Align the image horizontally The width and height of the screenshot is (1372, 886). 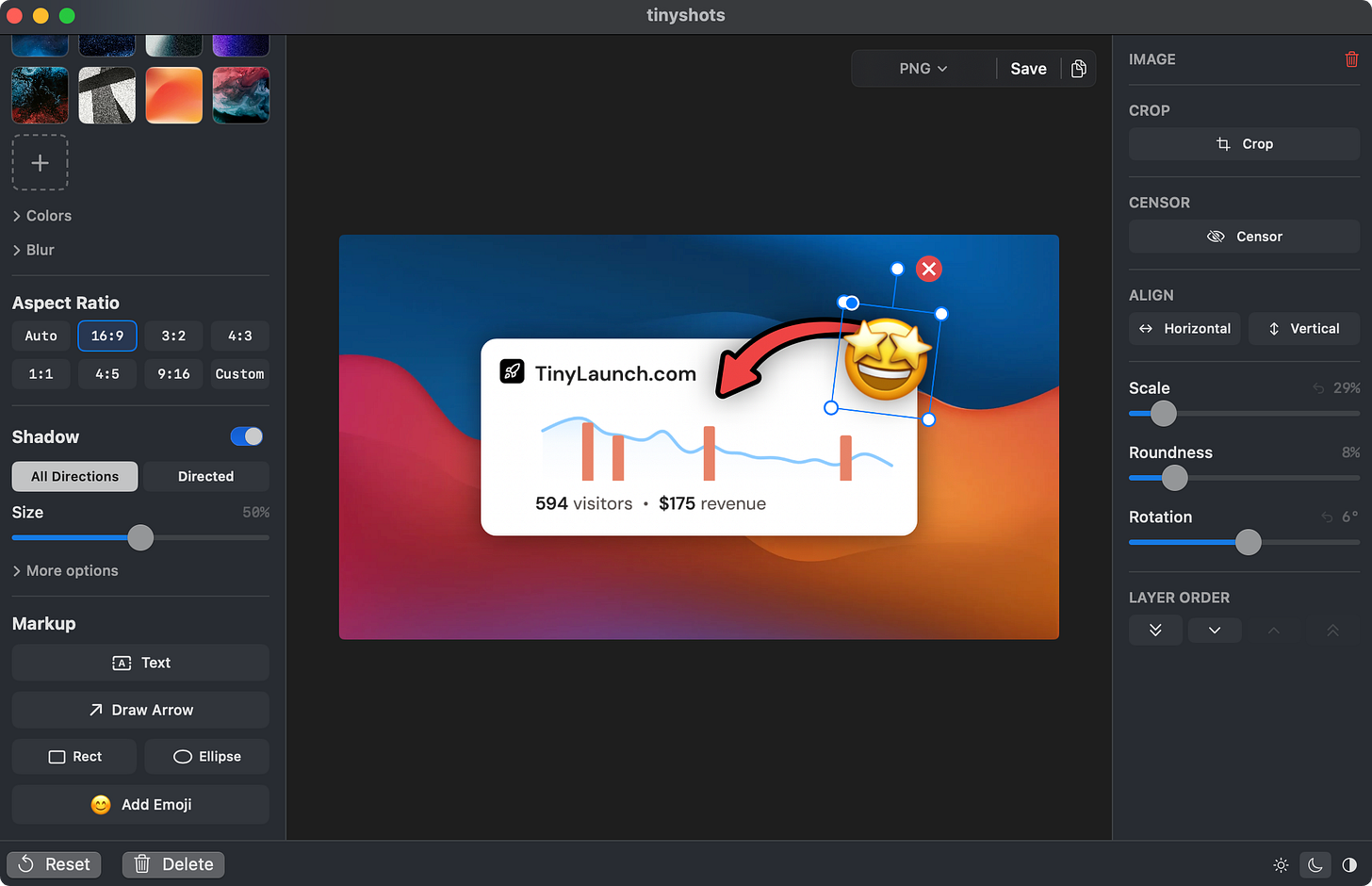1184,329
